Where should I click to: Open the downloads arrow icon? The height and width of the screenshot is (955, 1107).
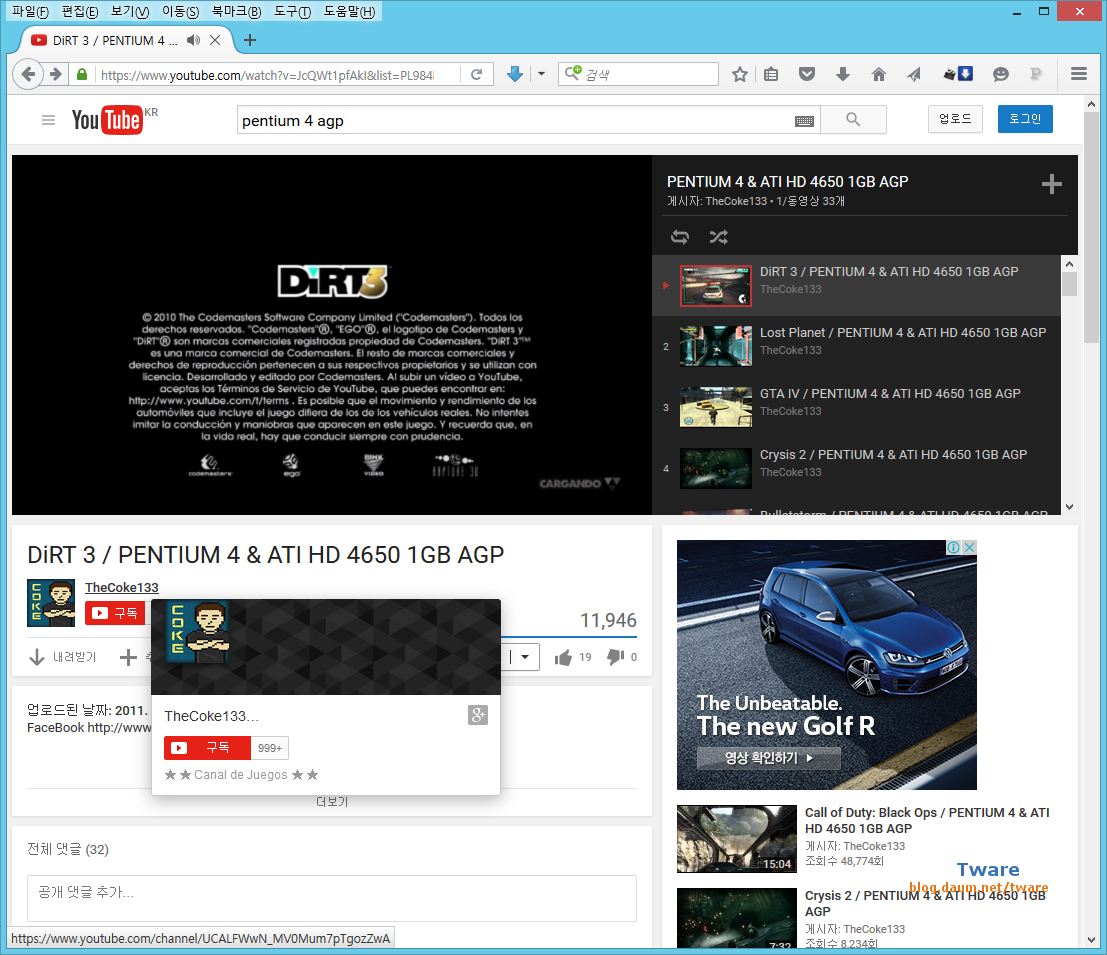[842, 74]
